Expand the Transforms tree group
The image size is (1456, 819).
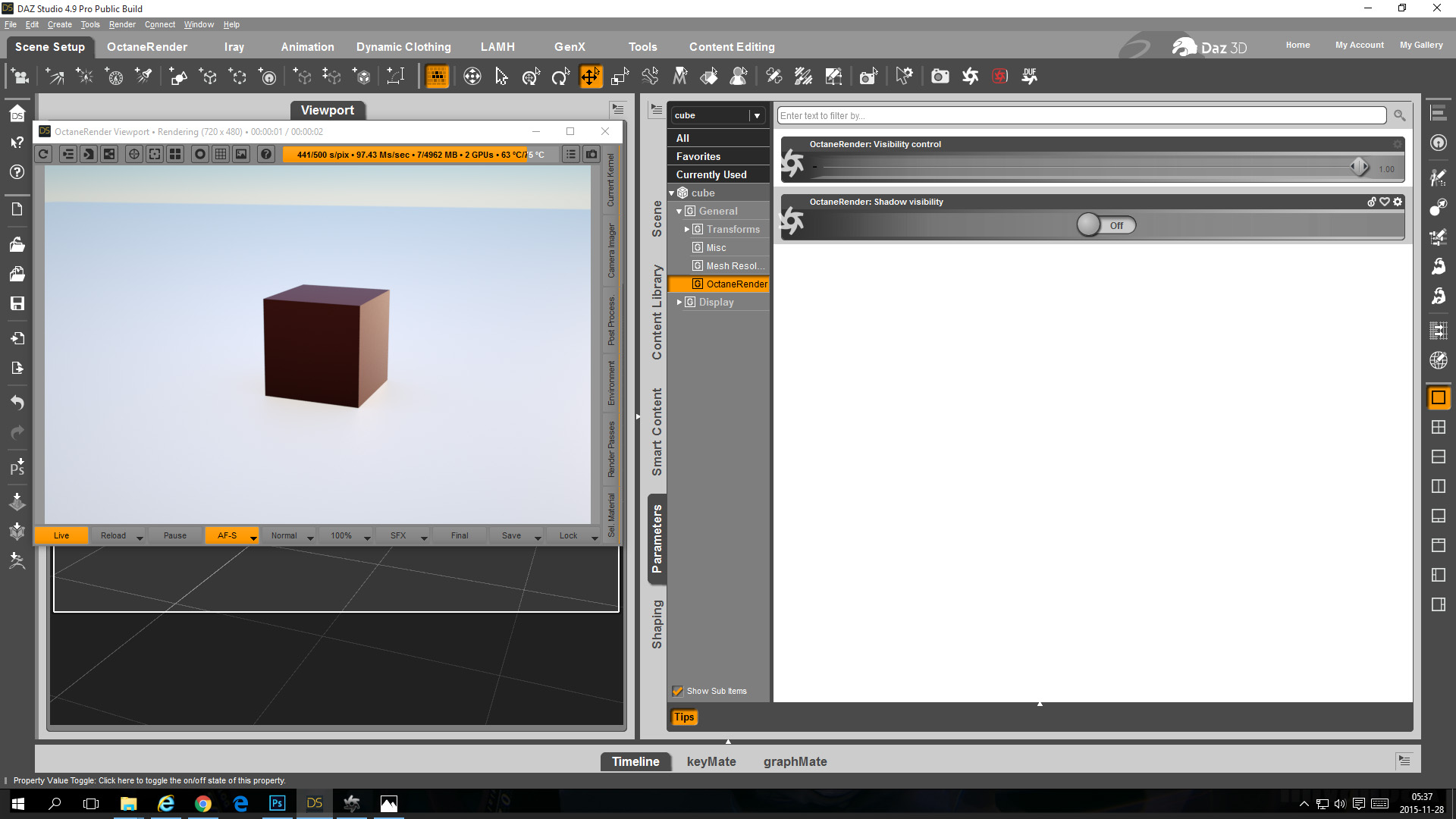[x=687, y=229]
